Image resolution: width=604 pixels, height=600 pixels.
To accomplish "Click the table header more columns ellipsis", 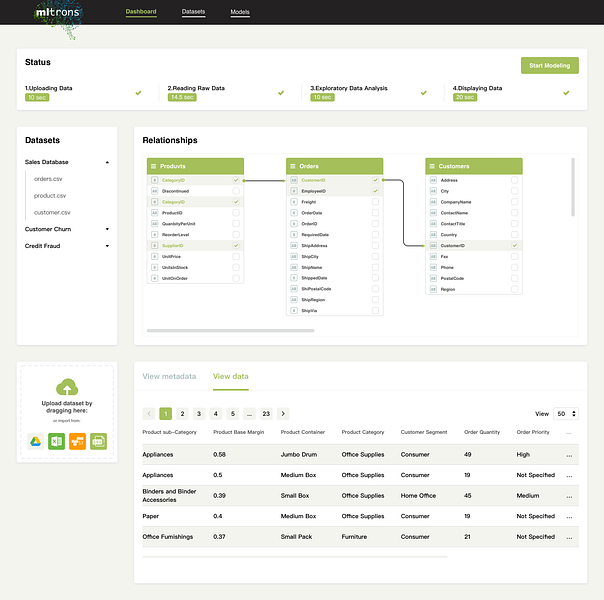I will tap(569, 433).
